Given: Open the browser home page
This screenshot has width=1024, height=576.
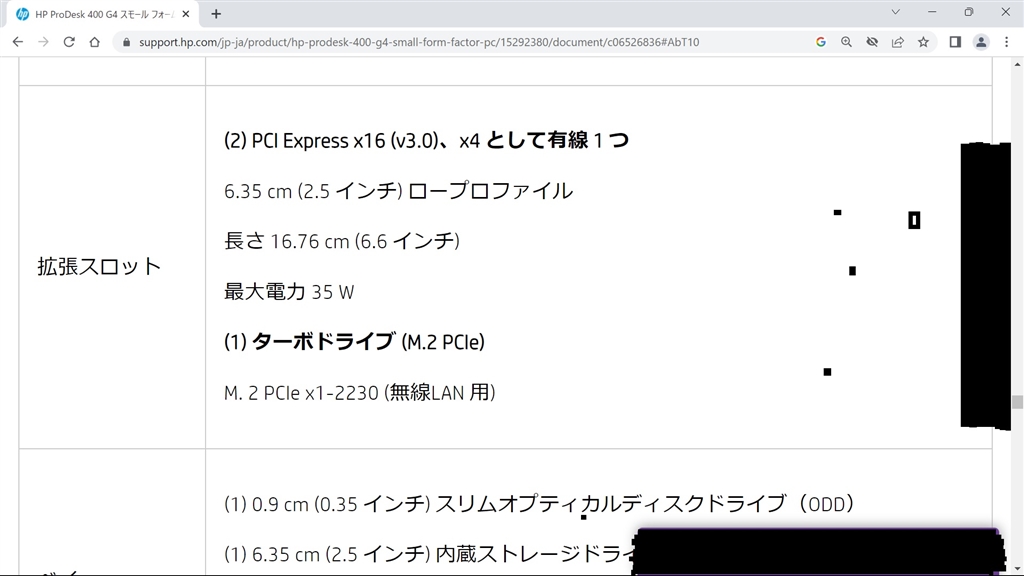Looking at the screenshot, I should point(95,42).
